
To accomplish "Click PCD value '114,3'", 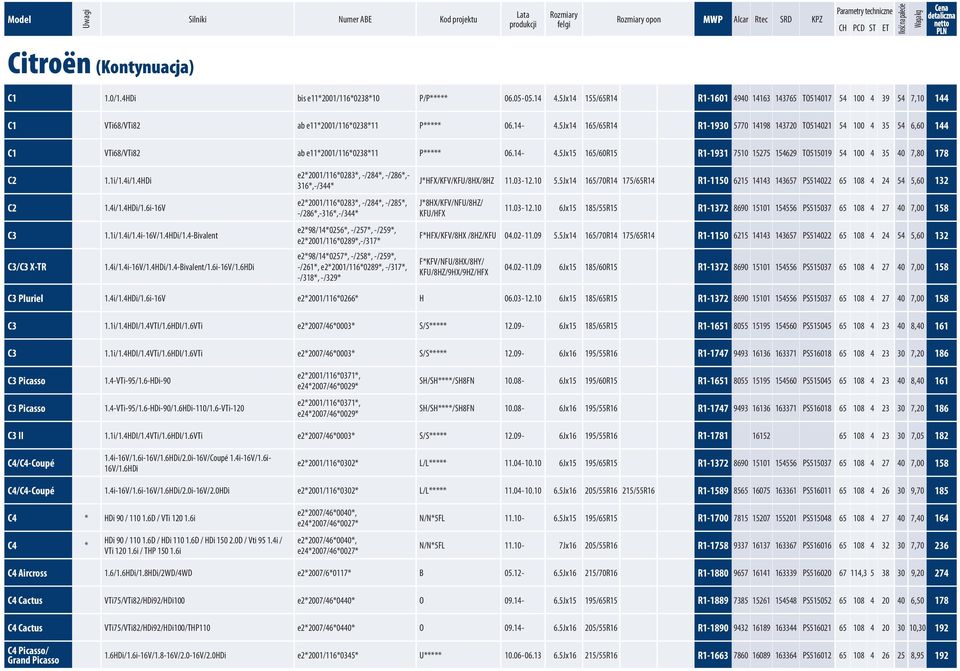I will (859, 573).
